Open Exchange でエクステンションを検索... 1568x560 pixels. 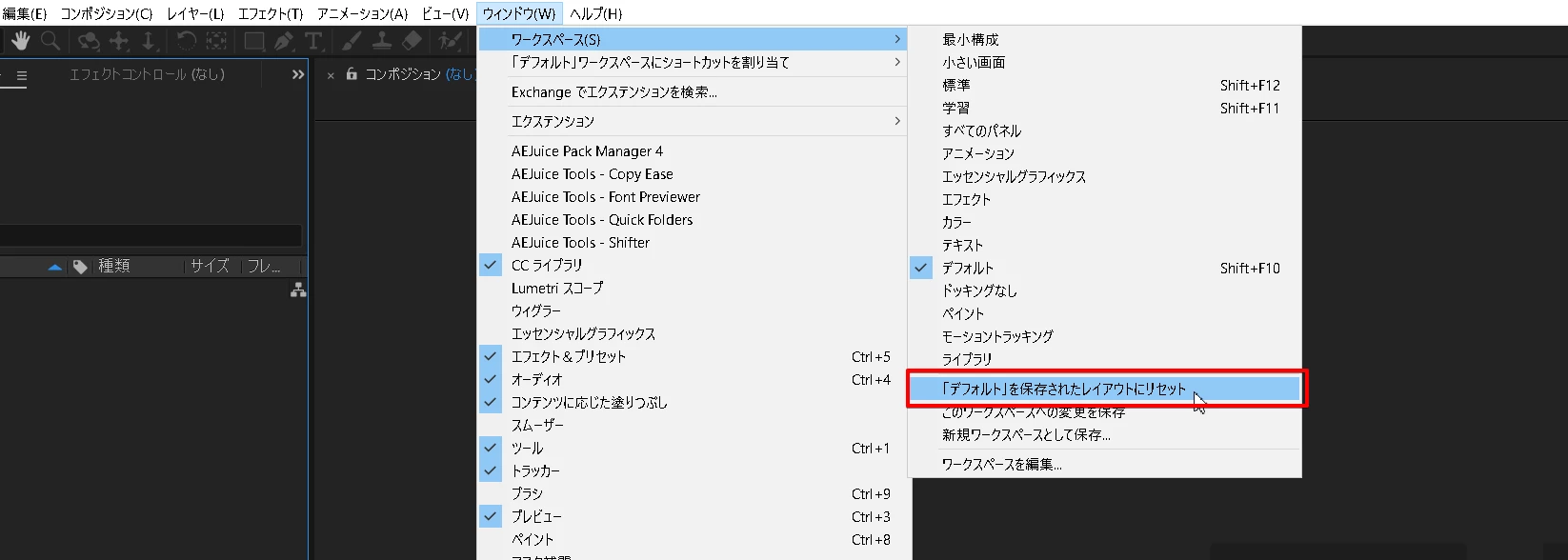(693, 92)
